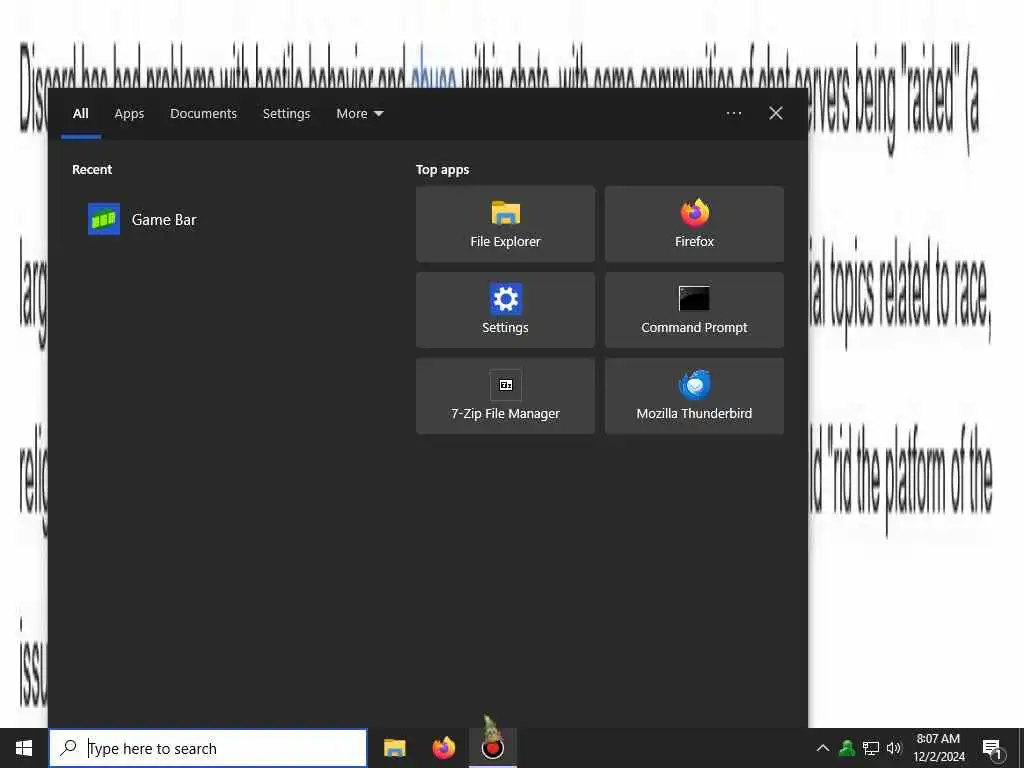
Task: Switch to Settings search tab
Action: coord(286,114)
